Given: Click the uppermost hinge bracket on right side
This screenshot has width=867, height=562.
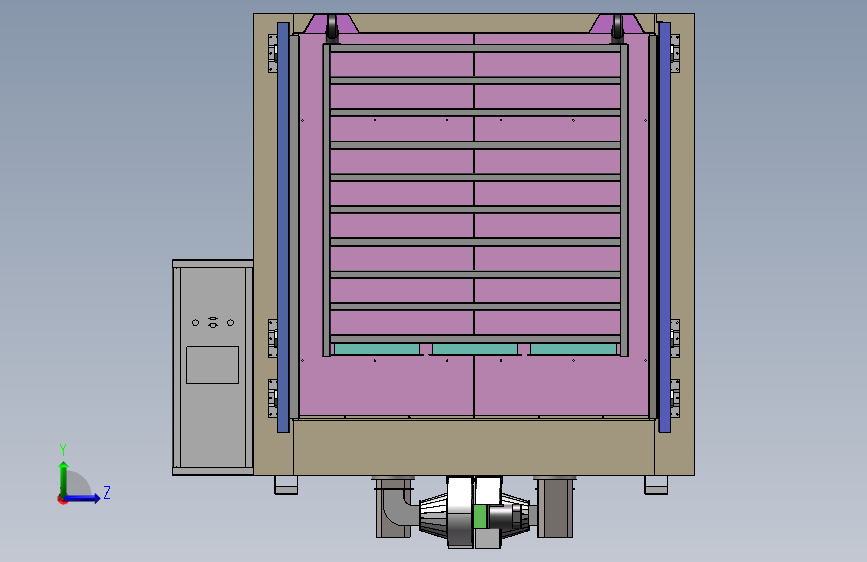Looking at the screenshot, I should click(675, 54).
